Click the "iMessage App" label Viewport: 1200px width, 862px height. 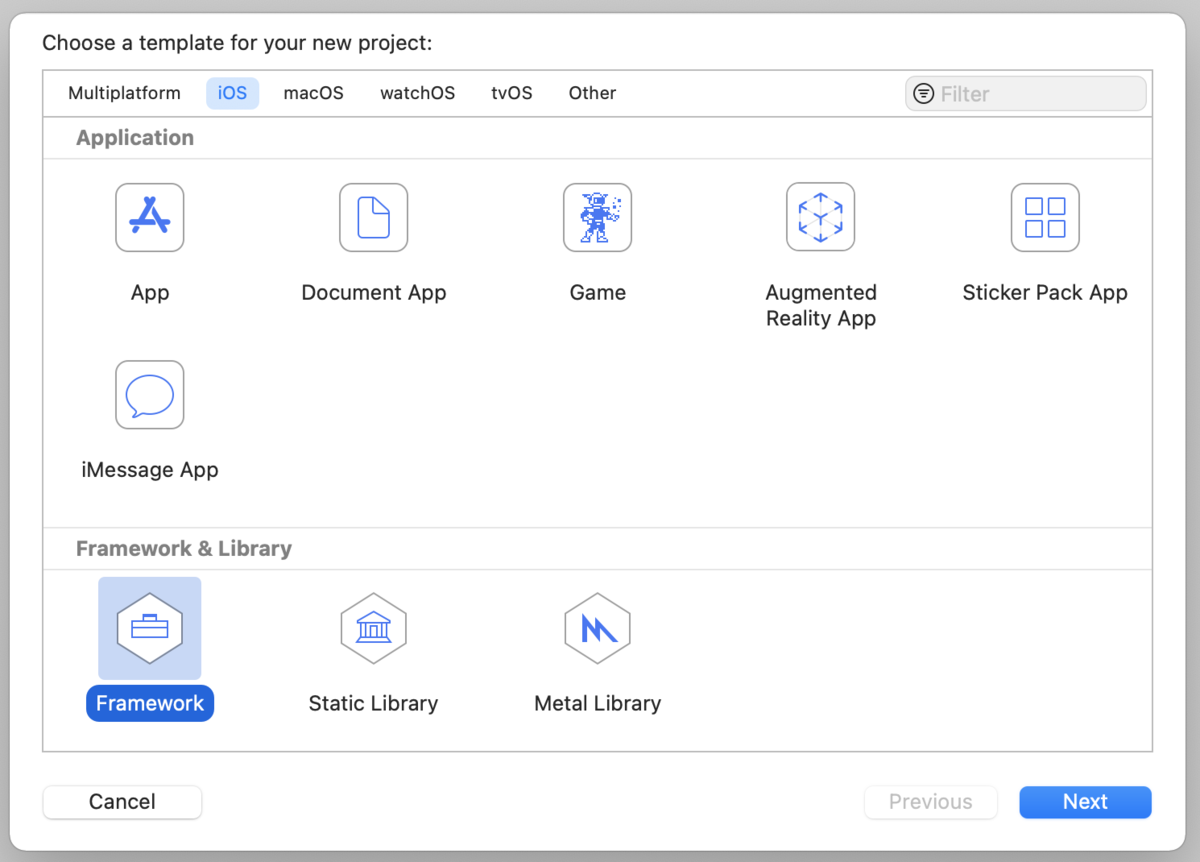[x=150, y=470]
